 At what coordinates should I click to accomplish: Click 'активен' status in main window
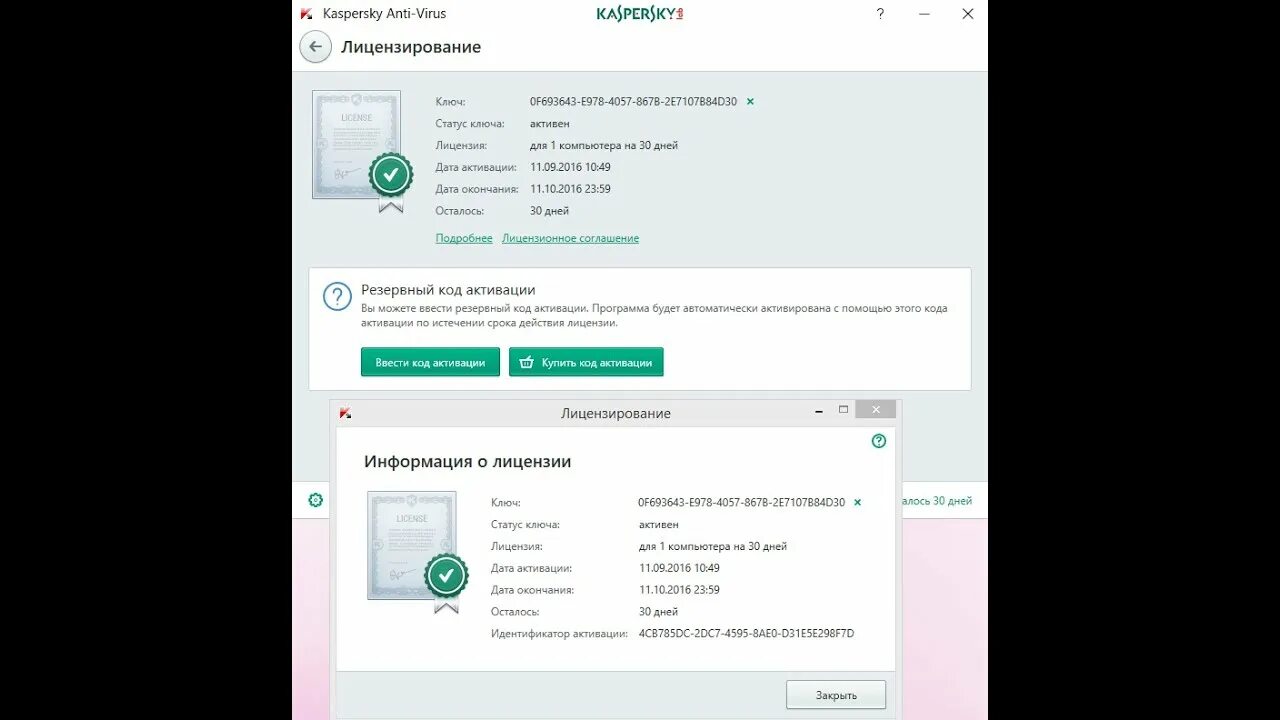[x=550, y=123]
